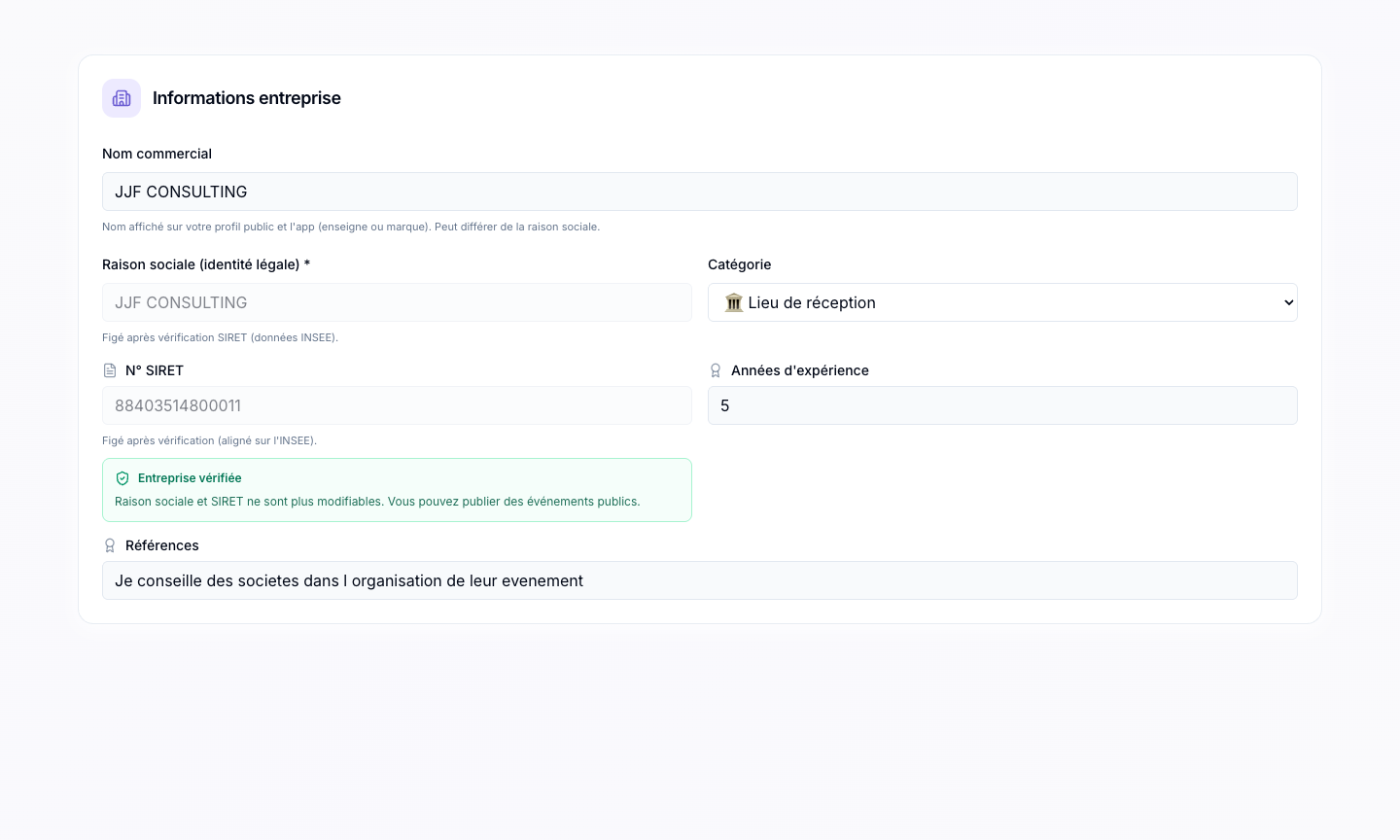Open the Catégorie dropdown arrow
Screen dimensions: 1400x840
click(1288, 302)
